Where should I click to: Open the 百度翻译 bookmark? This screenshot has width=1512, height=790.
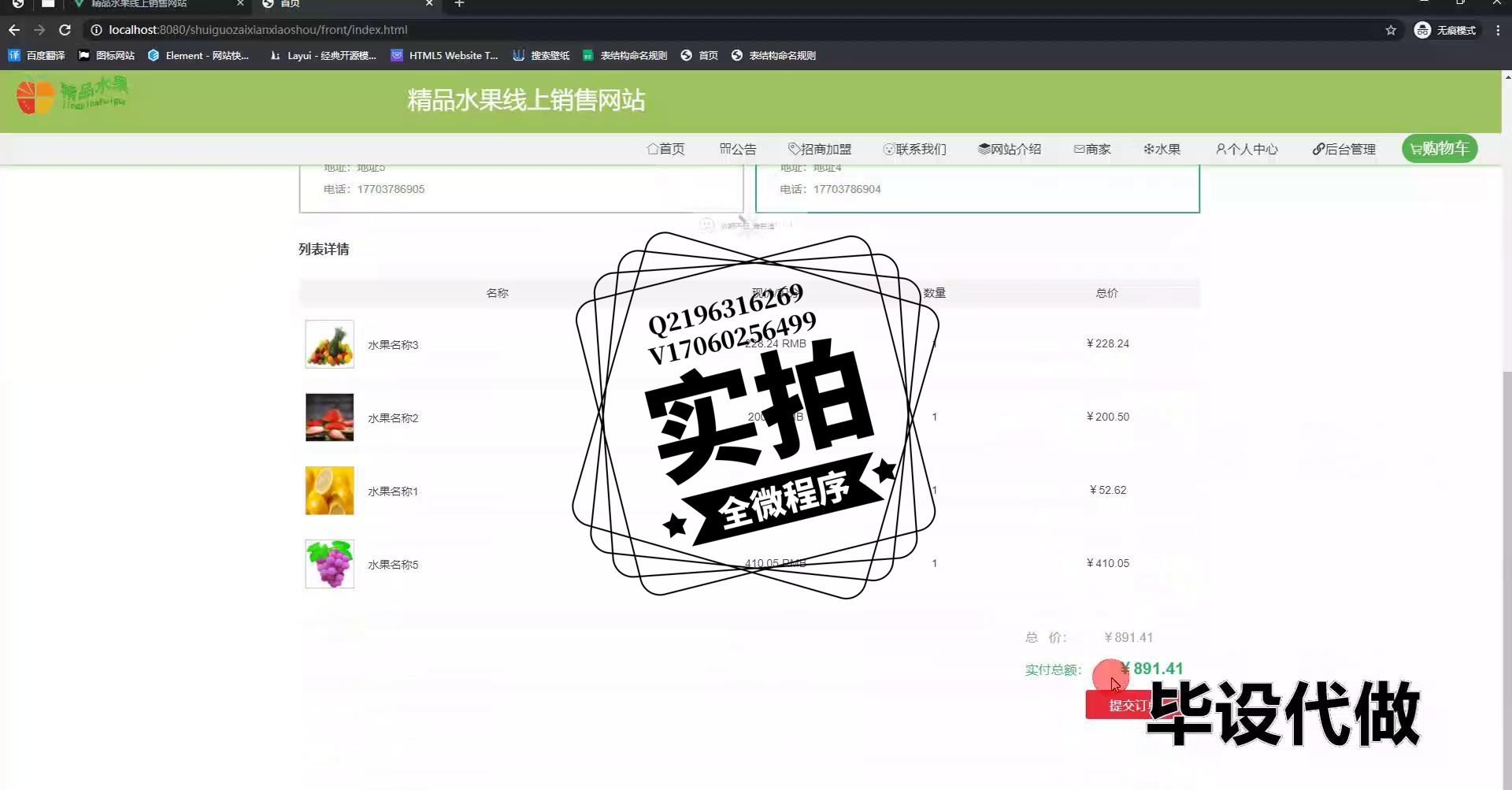(x=37, y=55)
